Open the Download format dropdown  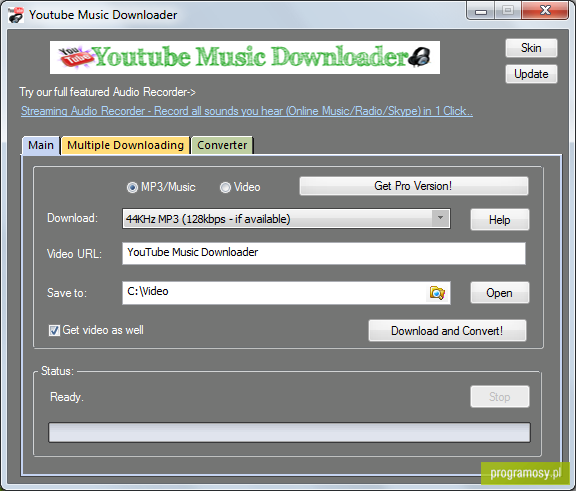(x=286, y=219)
